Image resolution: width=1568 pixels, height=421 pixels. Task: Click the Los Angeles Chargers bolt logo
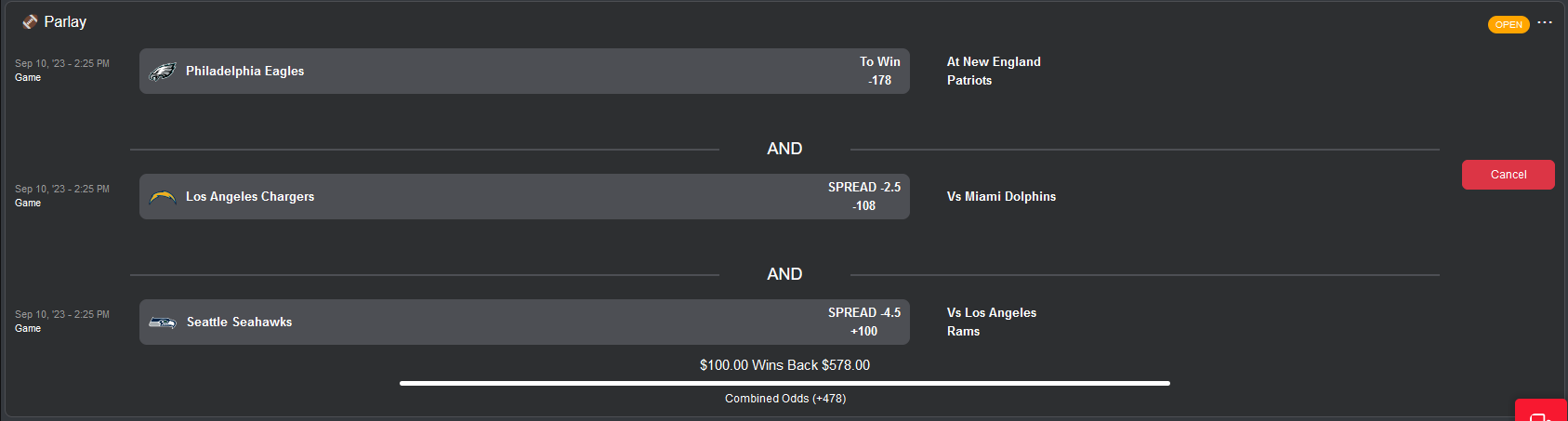(163, 197)
